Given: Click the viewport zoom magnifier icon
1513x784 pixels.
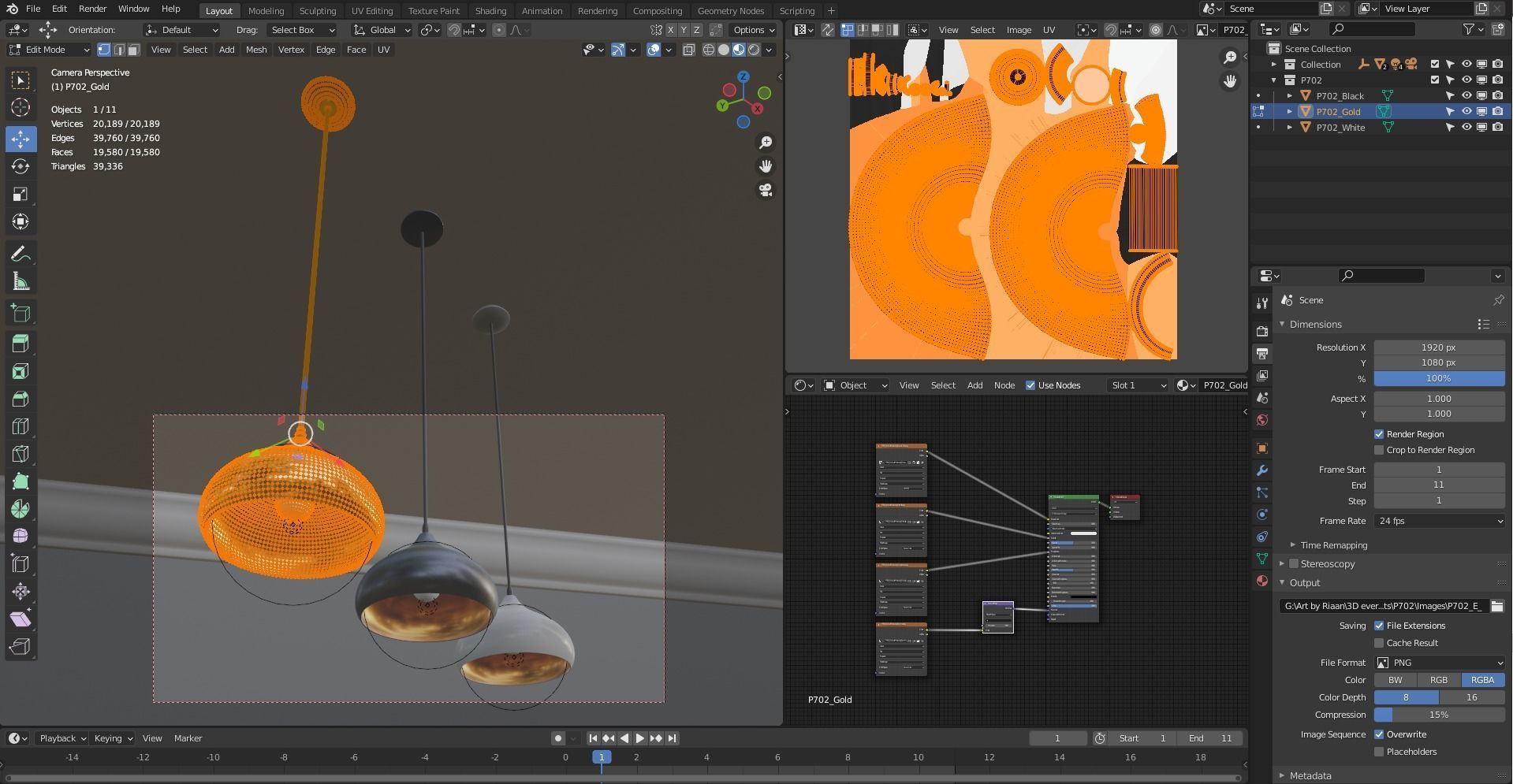Looking at the screenshot, I should (x=765, y=143).
